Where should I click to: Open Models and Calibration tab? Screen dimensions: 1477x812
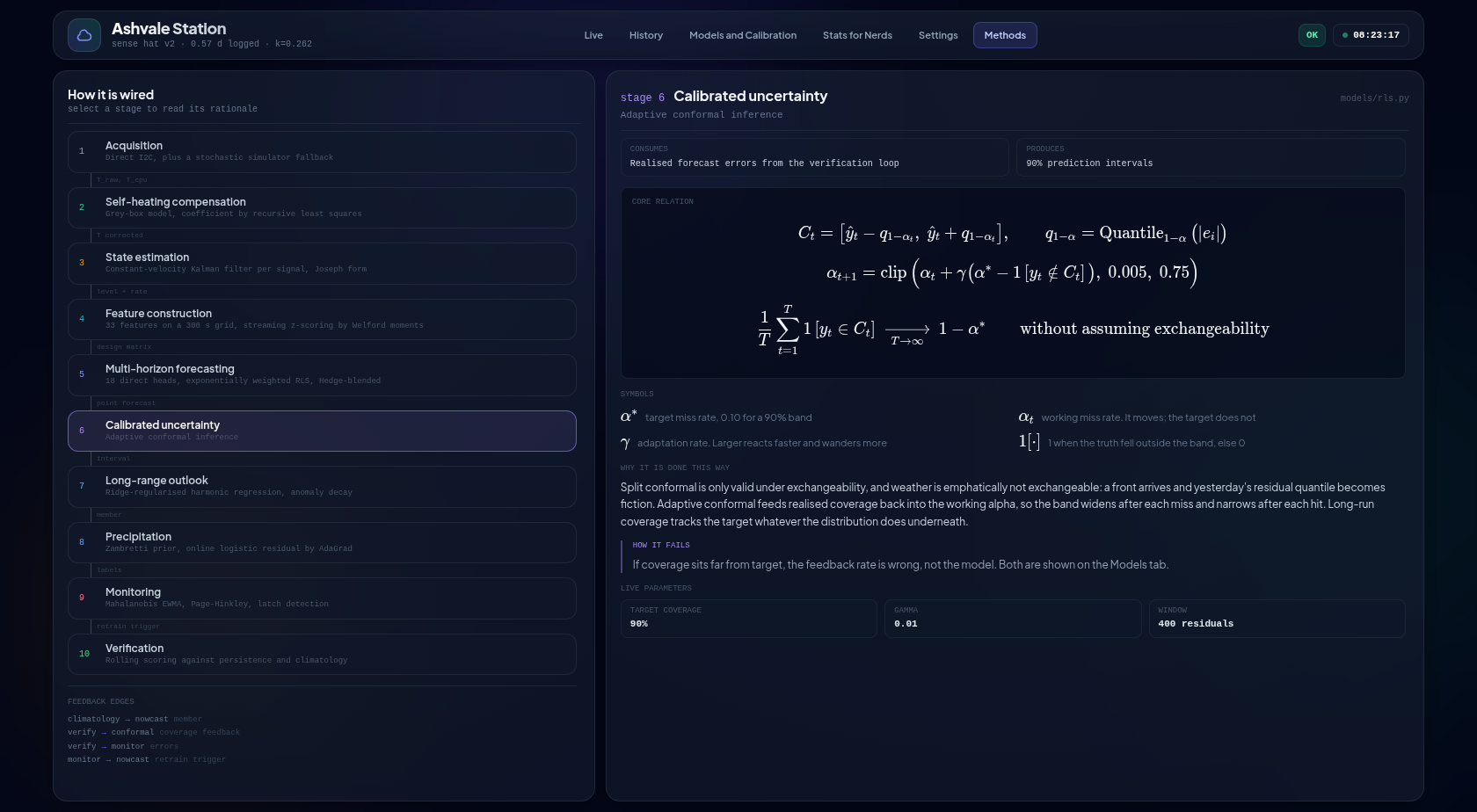click(743, 35)
